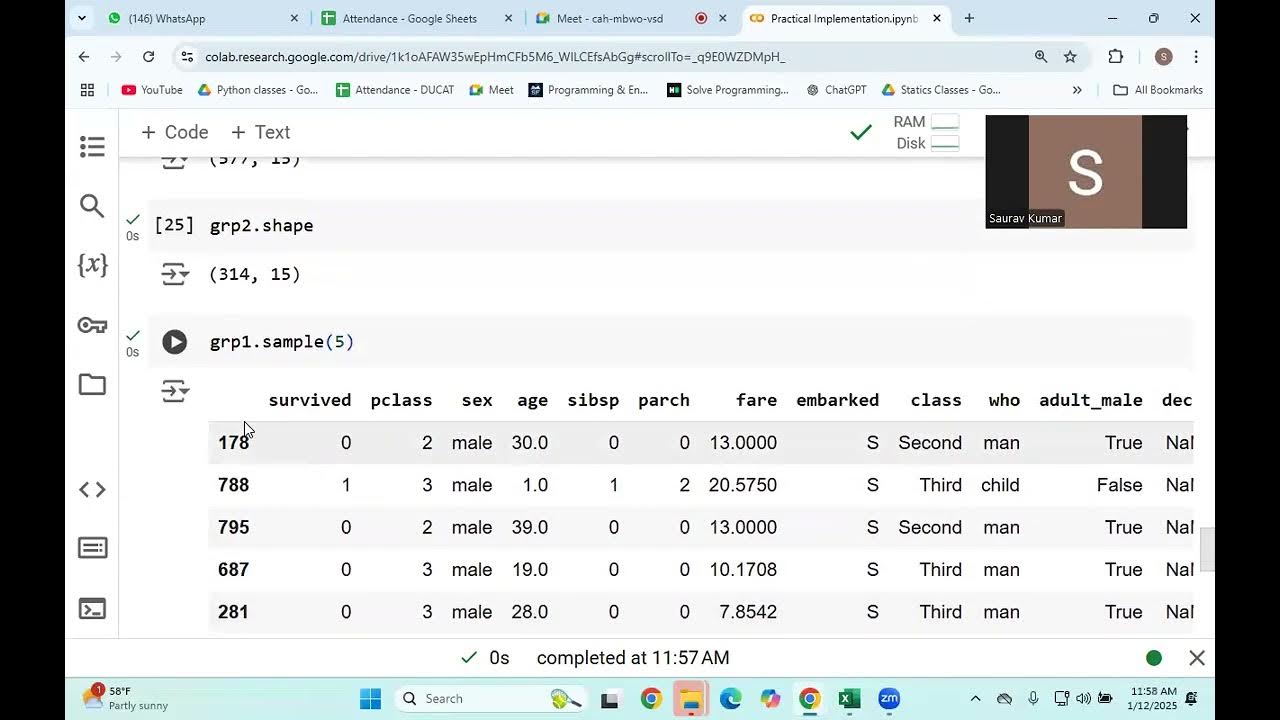
Task: Click the Windows taskbar Search box
Action: click(493, 699)
